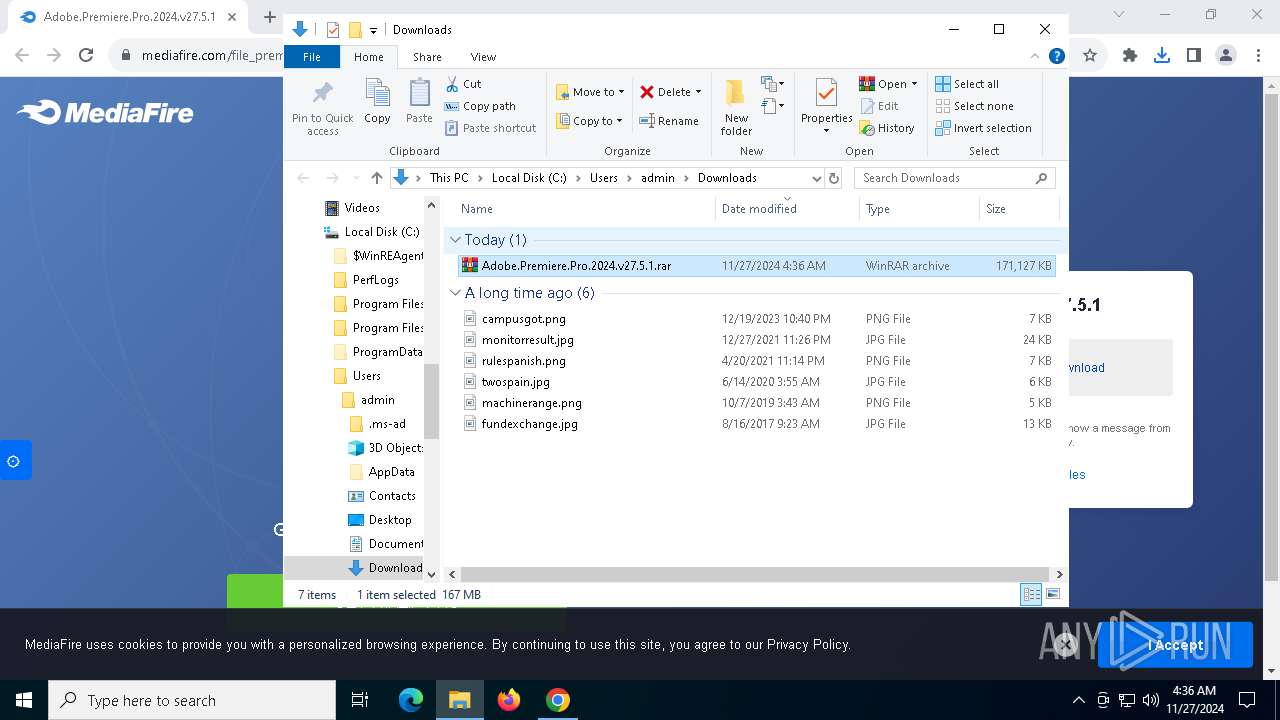Viewport: 1280px width, 720px height.
Task: Switch to the Share ribbon tab
Action: coord(427,57)
